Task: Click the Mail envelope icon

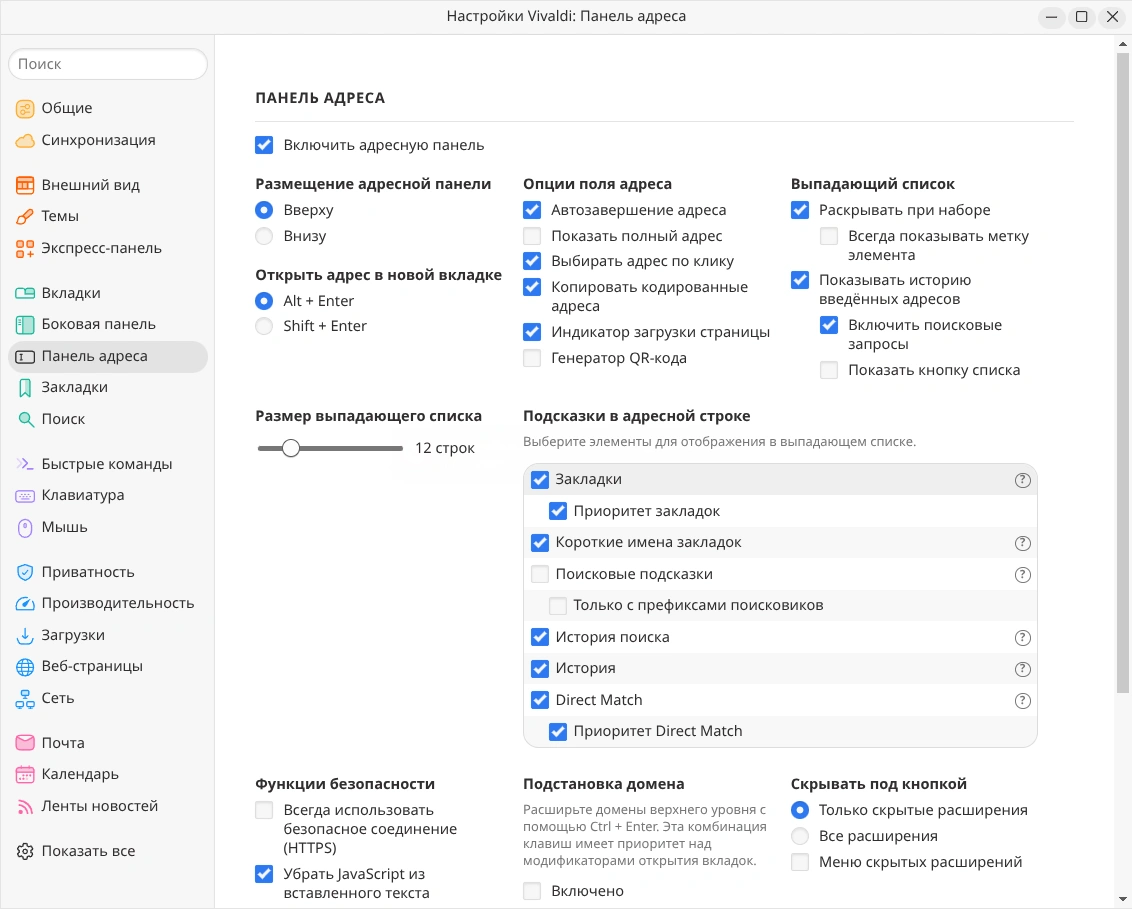Action: pos(25,744)
